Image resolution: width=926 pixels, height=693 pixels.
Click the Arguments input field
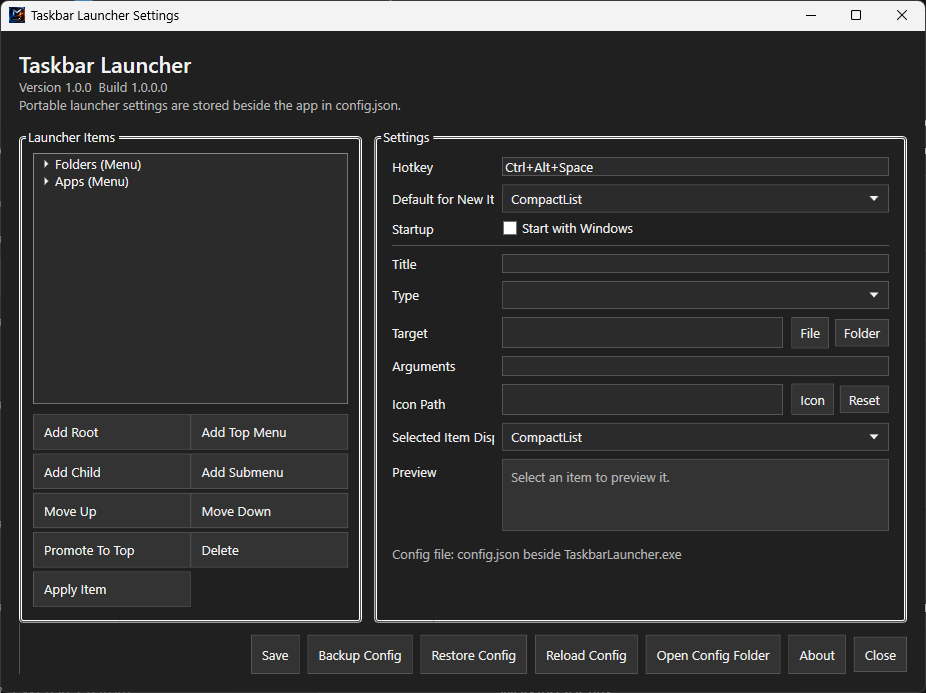pos(695,366)
